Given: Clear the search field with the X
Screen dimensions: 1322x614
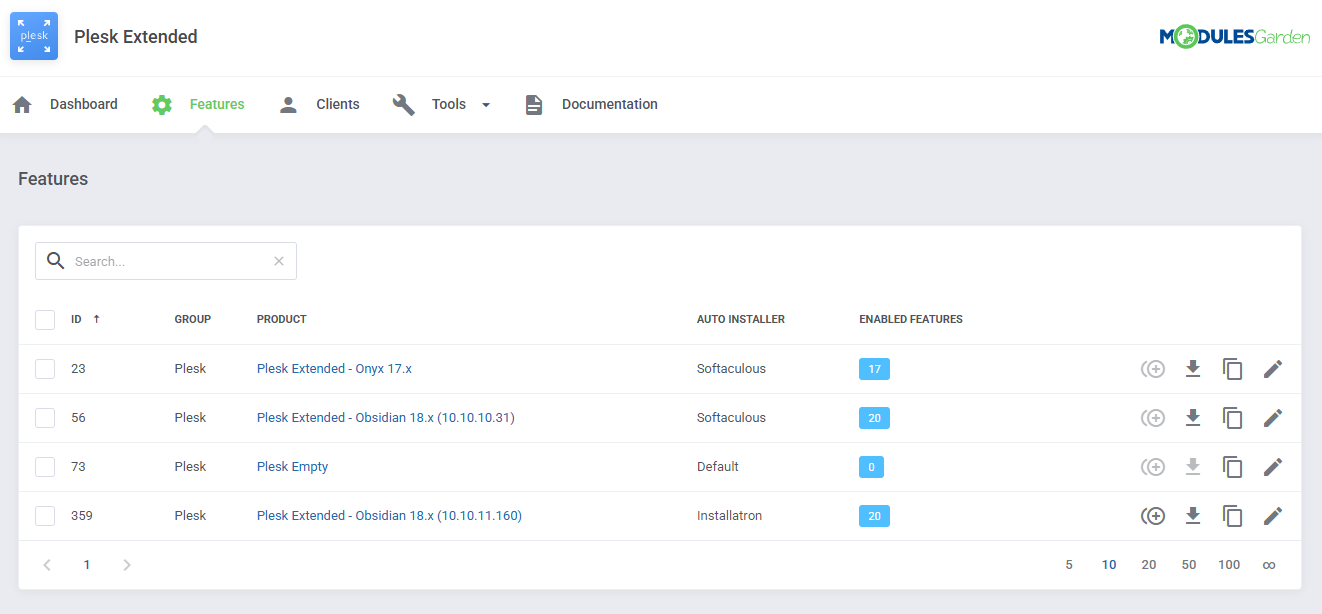Looking at the screenshot, I should point(278,260).
